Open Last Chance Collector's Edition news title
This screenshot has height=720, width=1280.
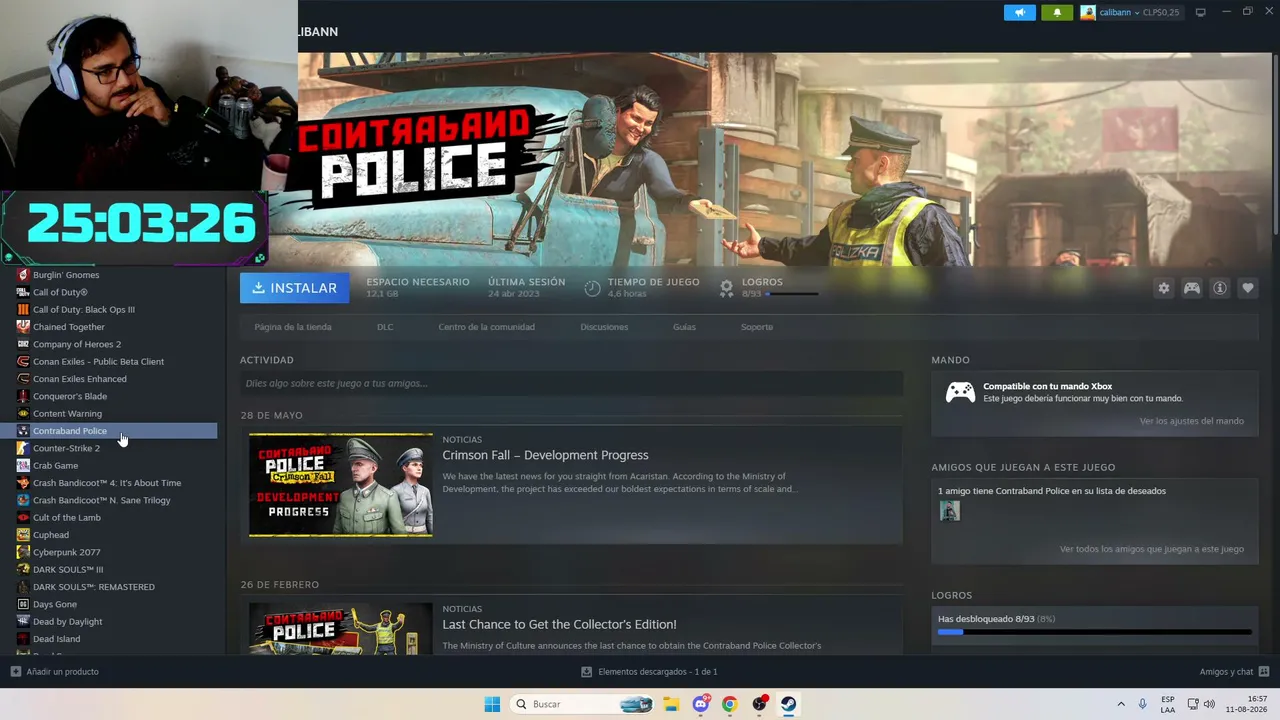(x=560, y=624)
